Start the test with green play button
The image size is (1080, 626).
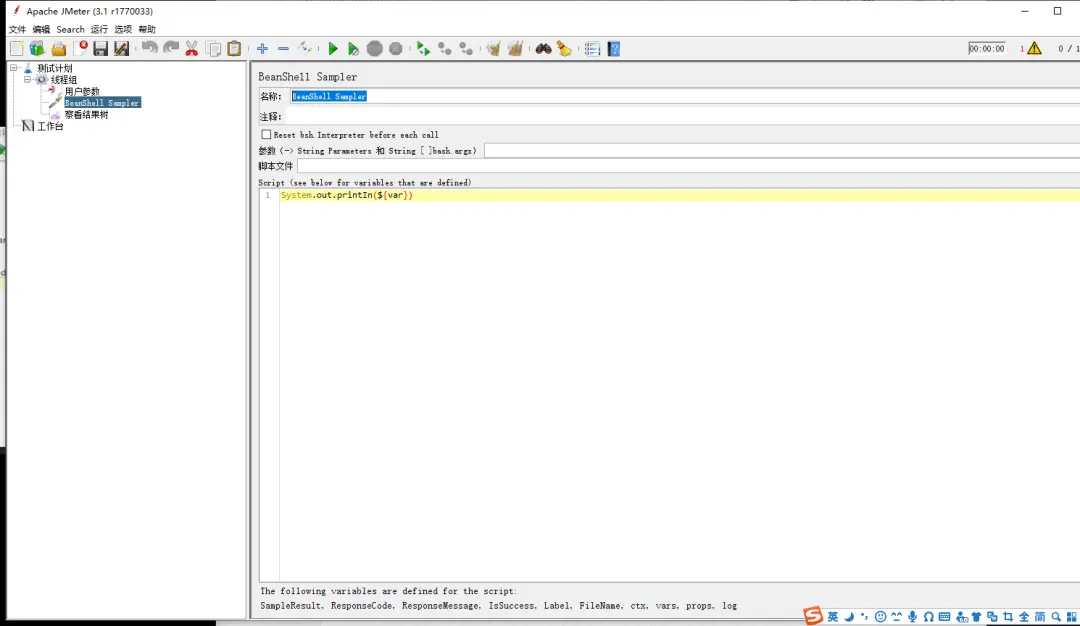click(x=333, y=48)
